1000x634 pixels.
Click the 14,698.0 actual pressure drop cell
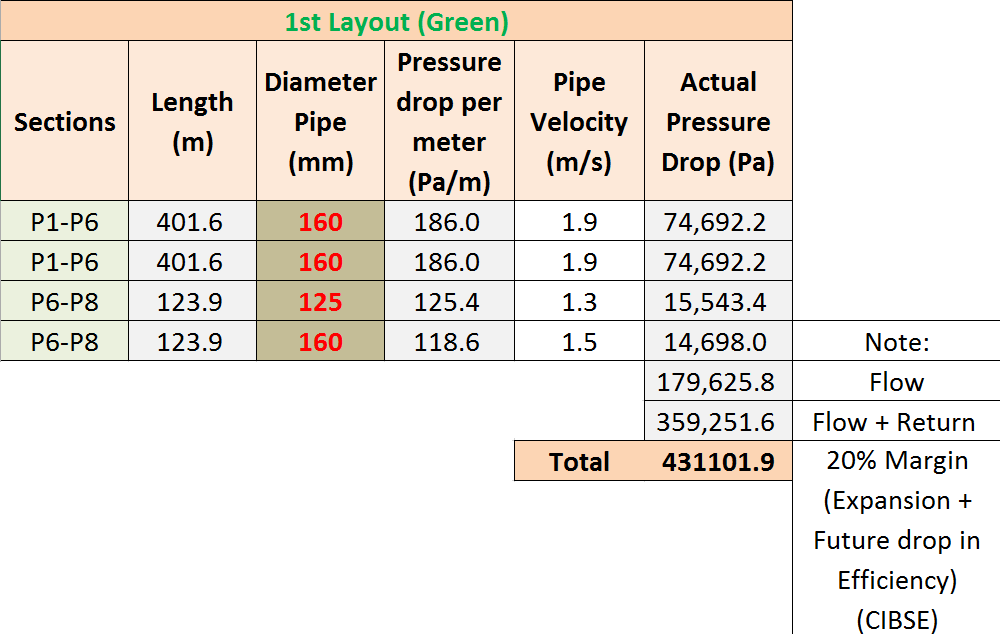pyautogui.click(x=718, y=342)
